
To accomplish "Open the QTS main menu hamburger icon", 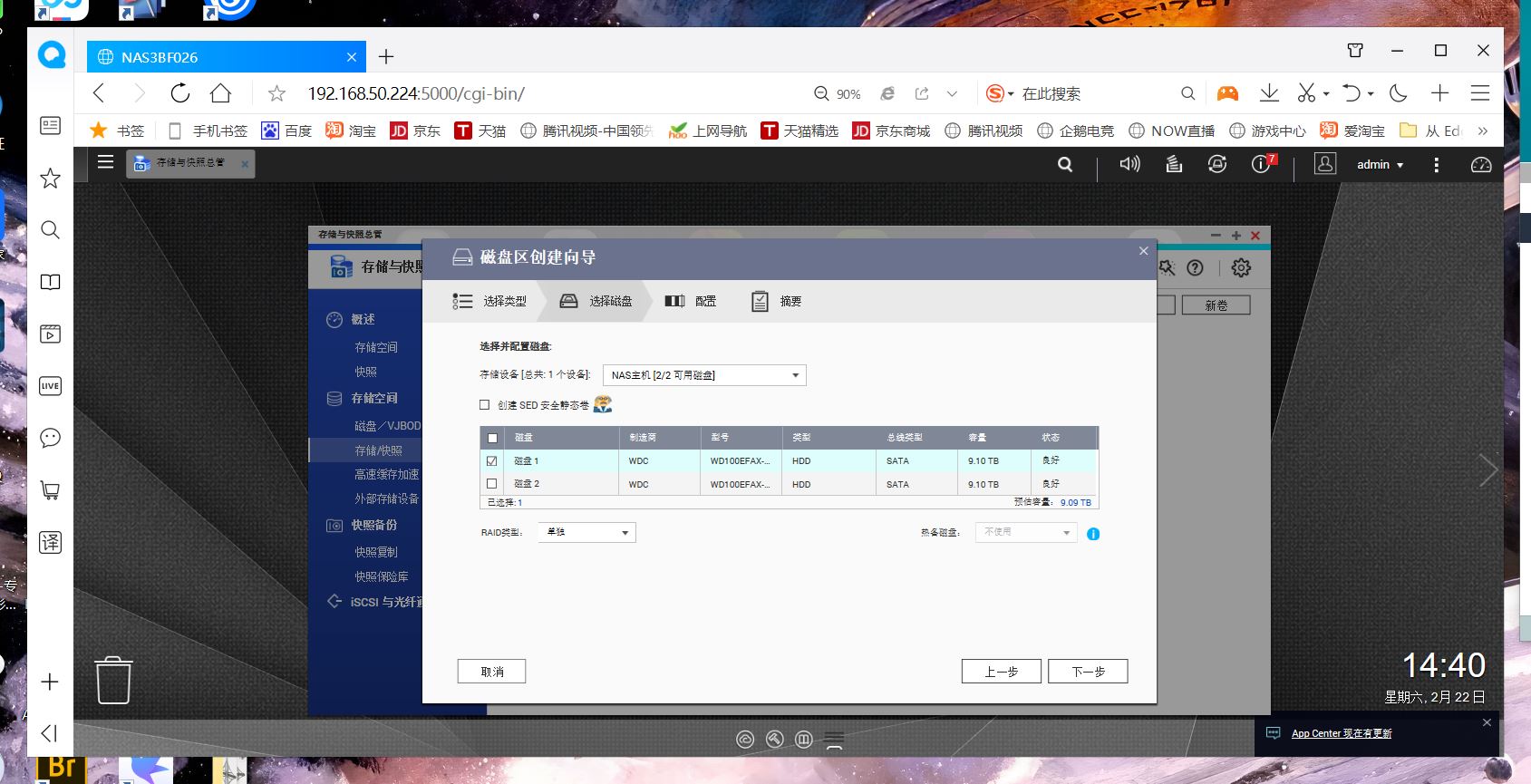I will 105,162.
